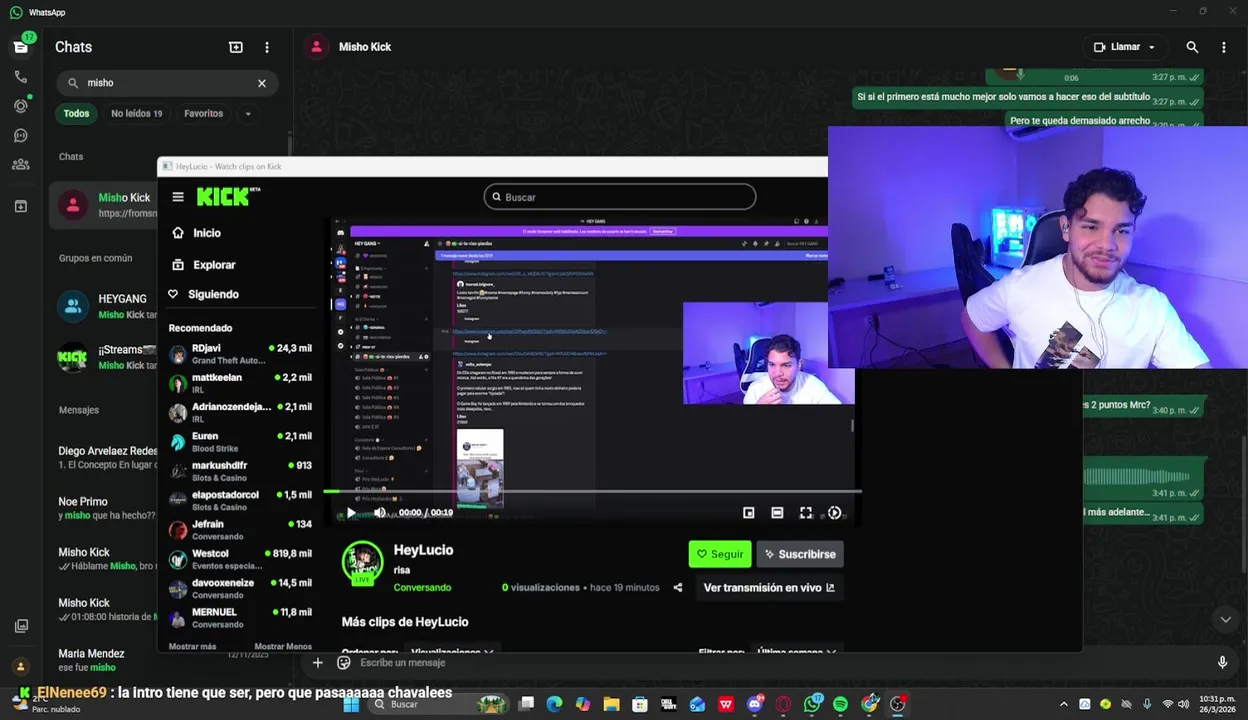The height and width of the screenshot is (720, 1248).
Task: Open the emoji picker in message box
Action: (x=344, y=662)
